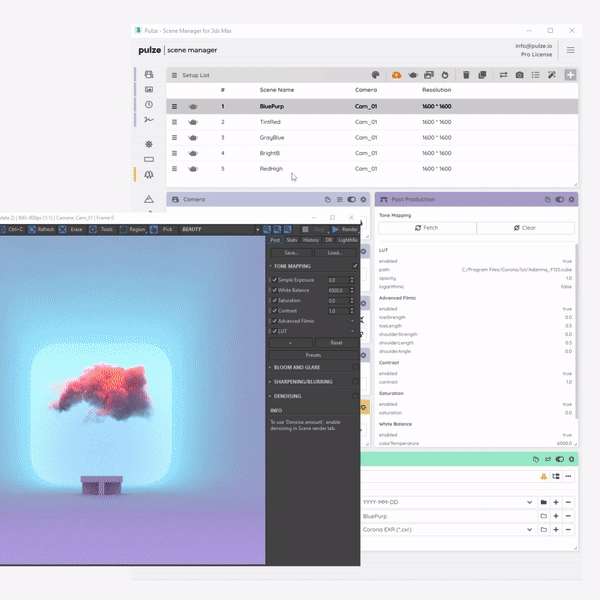This screenshot has height=600, width=600.
Task: Enable Bloom and Glare checkbox
Action: coord(355,367)
